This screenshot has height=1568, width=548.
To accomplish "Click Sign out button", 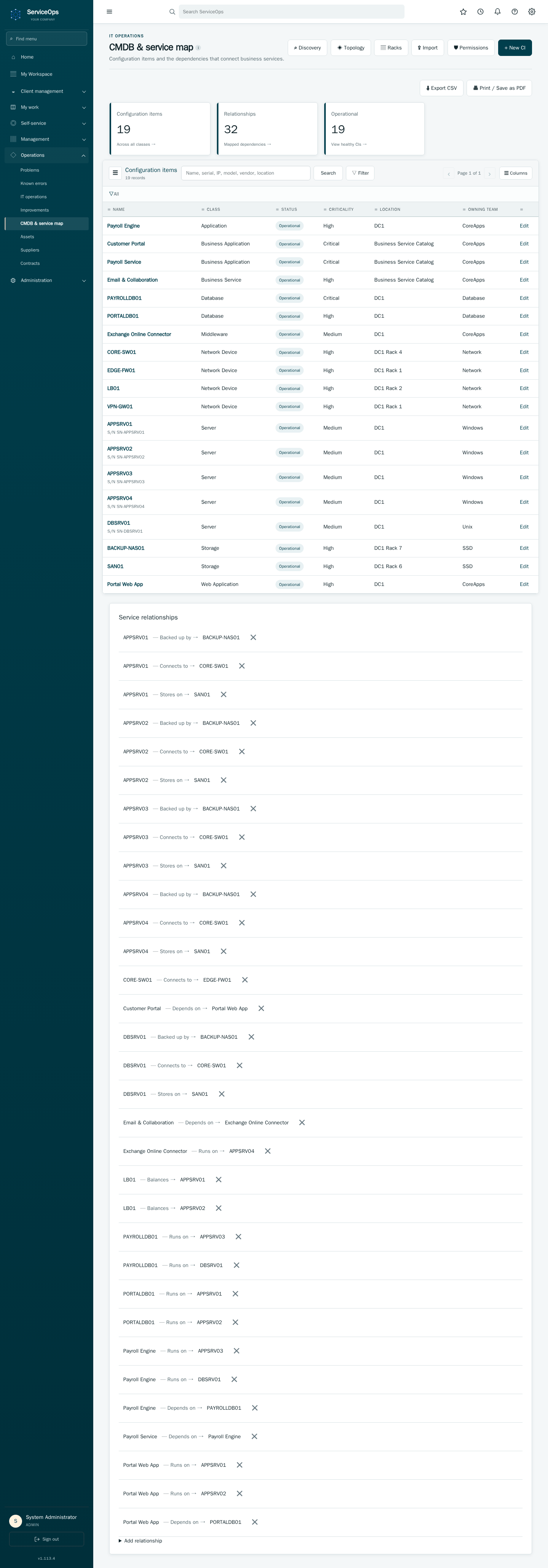I will [47, 1539].
